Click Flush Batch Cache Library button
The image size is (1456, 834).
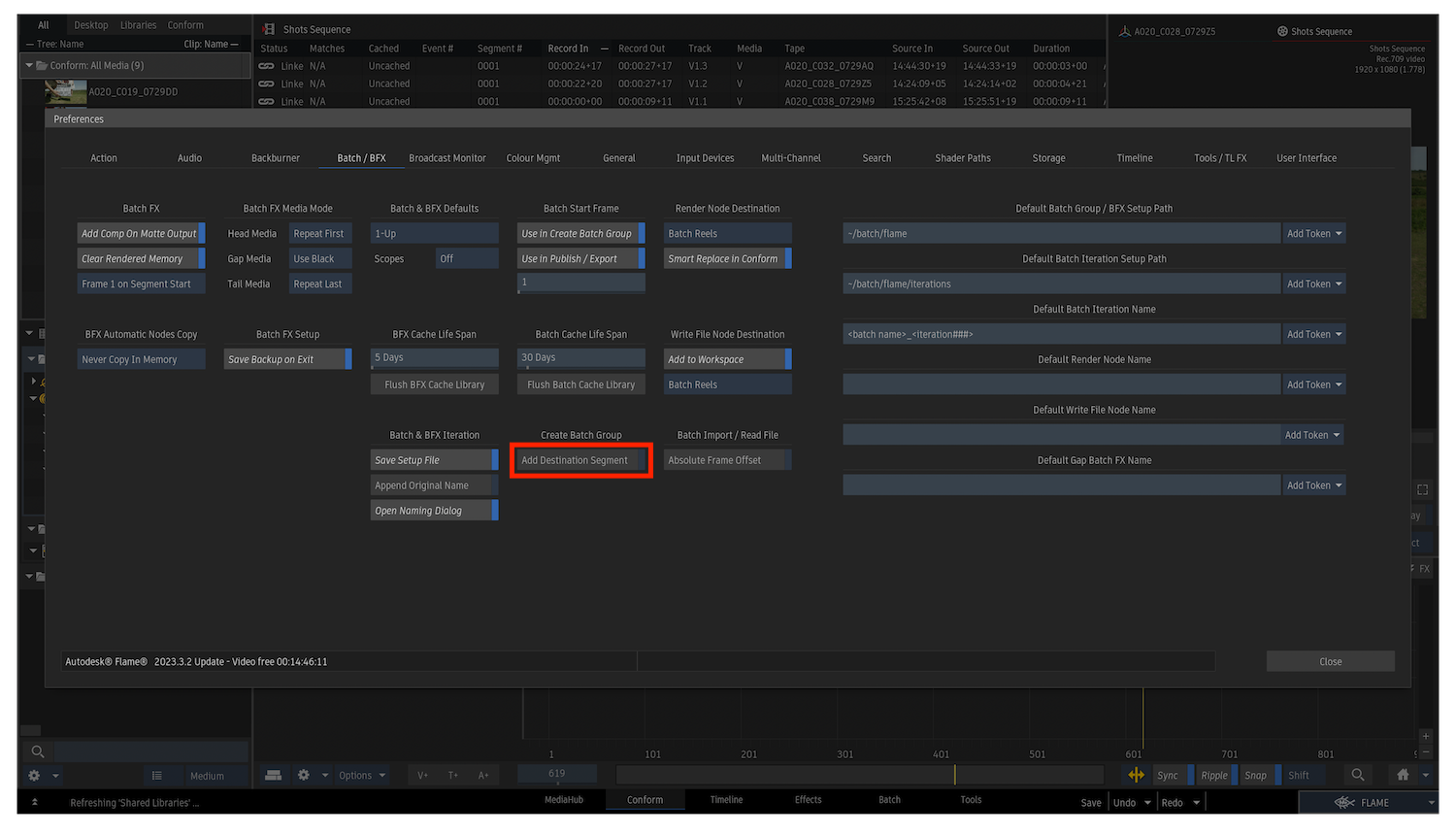coord(580,384)
